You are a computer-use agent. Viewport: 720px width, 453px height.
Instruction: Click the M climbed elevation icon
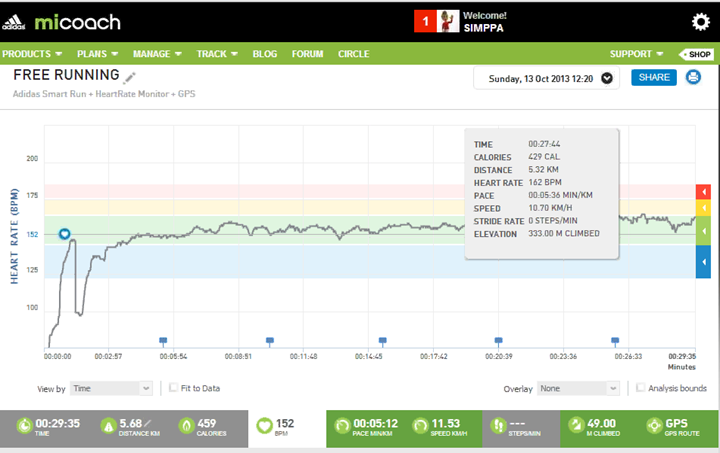[x=576, y=426]
